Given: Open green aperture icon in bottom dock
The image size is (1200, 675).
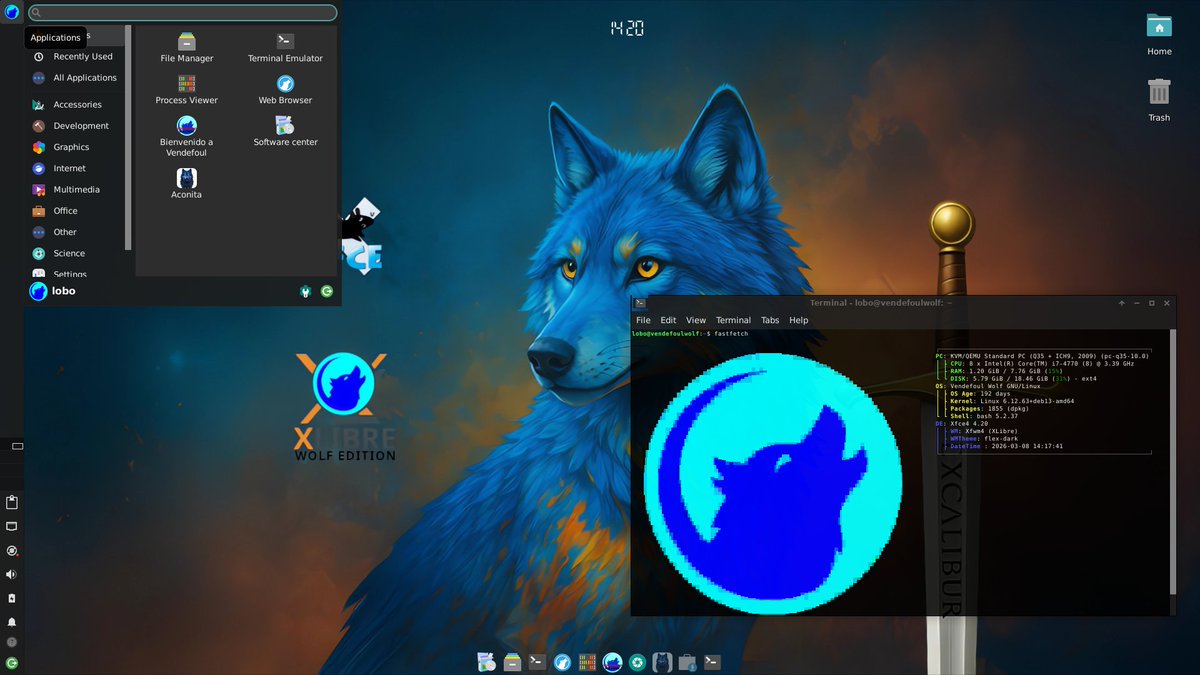Looking at the screenshot, I should 637,661.
